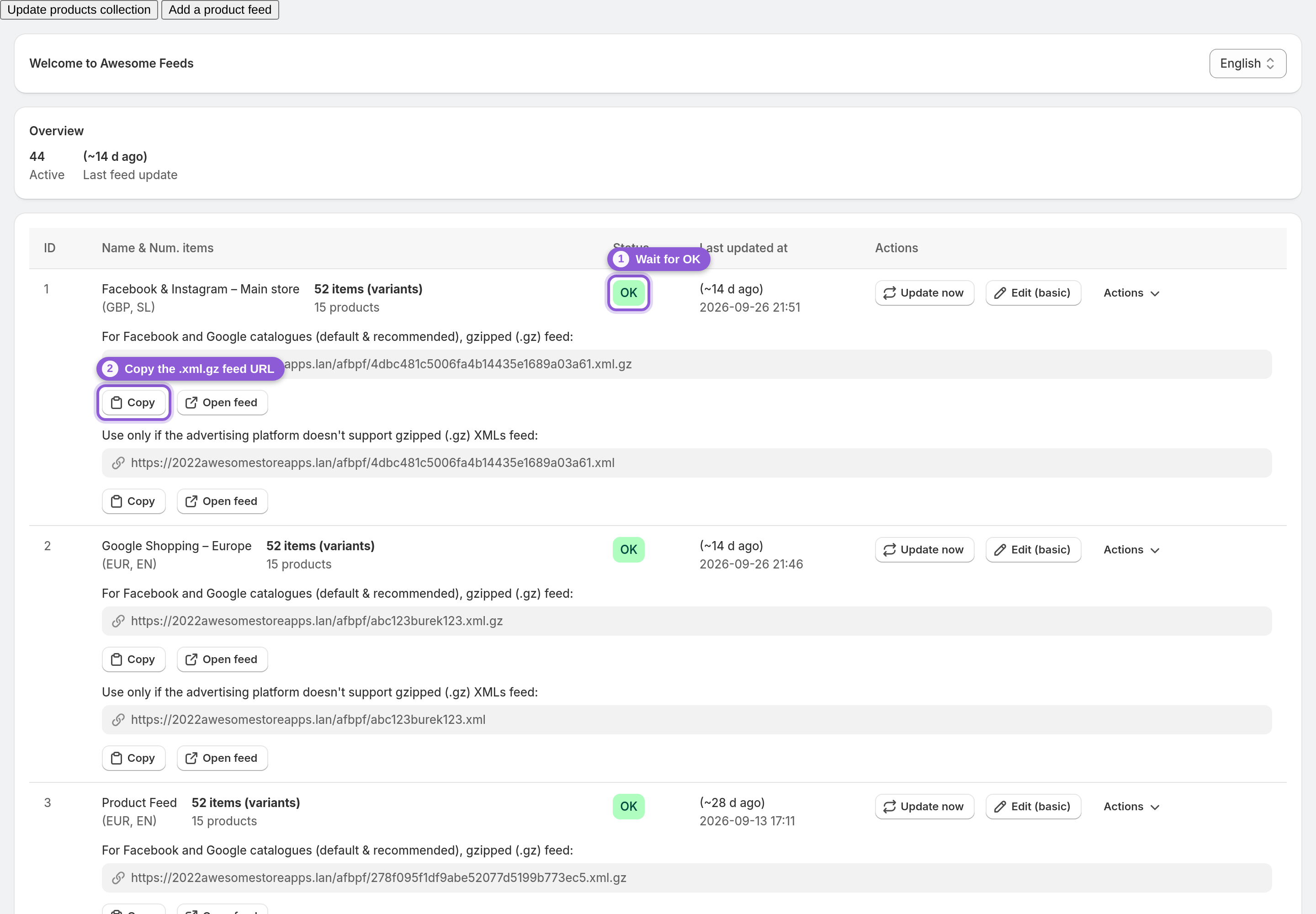Copy the abc123burek123.xml.gz feed URL
Screen dimensions: 1316x914
point(133,660)
